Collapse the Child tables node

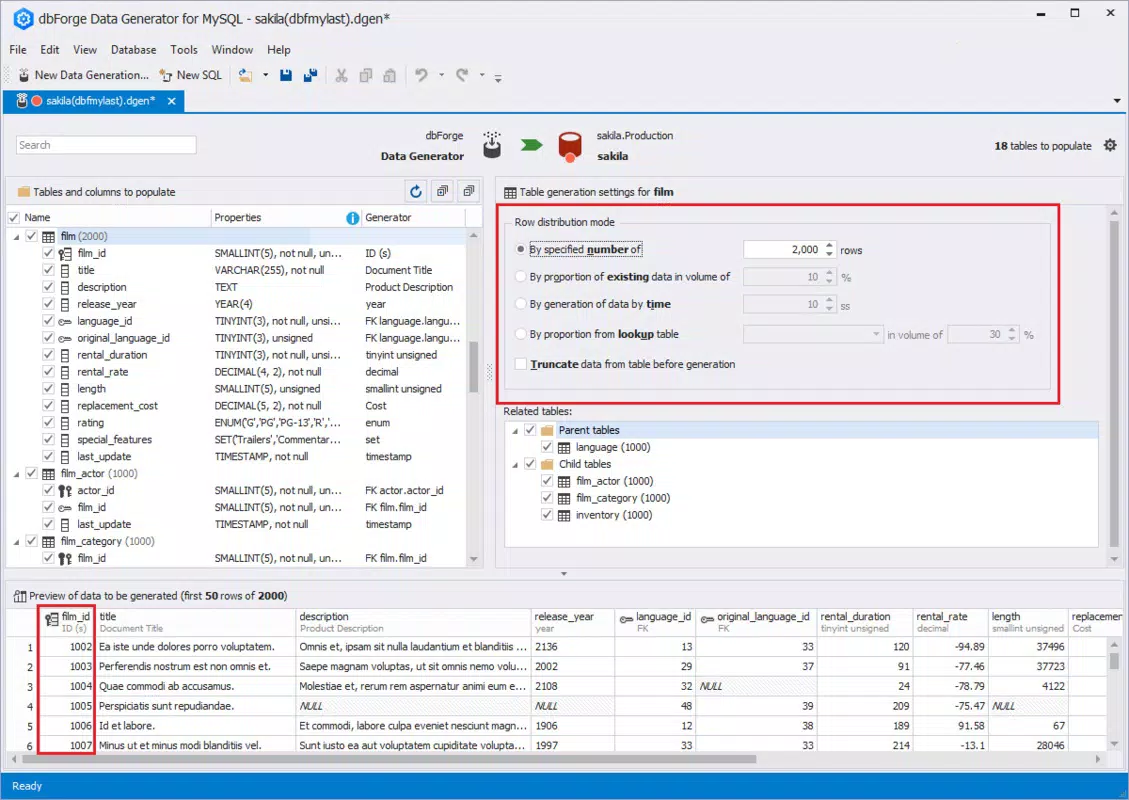pos(515,464)
